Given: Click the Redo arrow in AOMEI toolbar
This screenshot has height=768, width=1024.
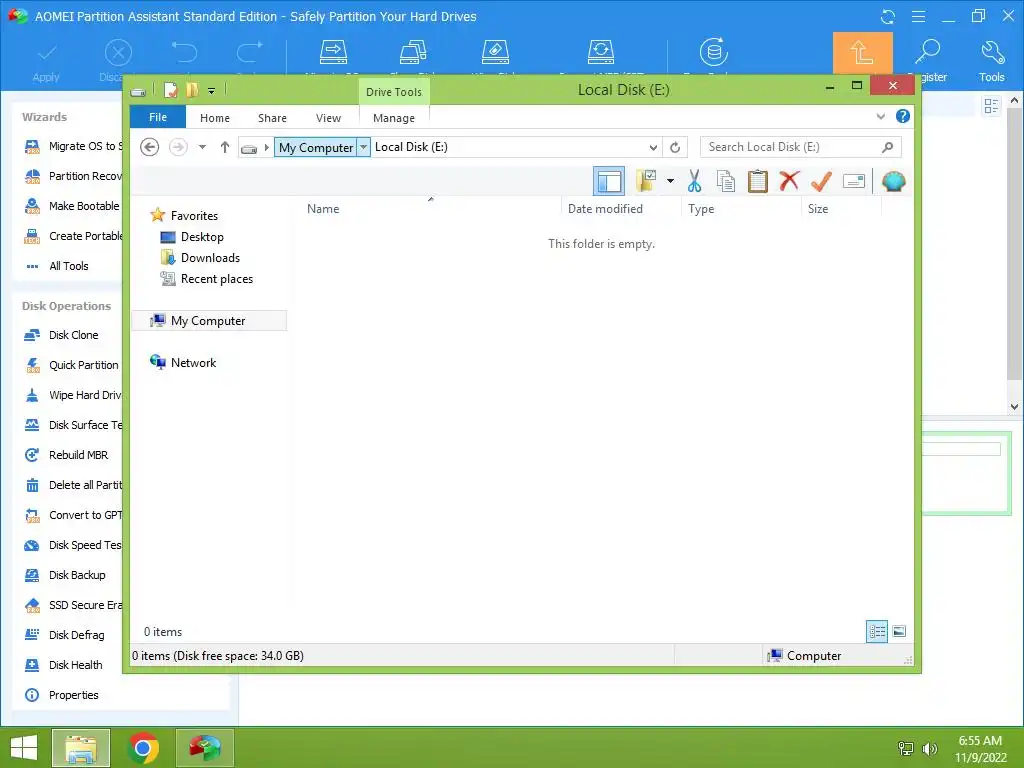Looking at the screenshot, I should (x=249, y=52).
